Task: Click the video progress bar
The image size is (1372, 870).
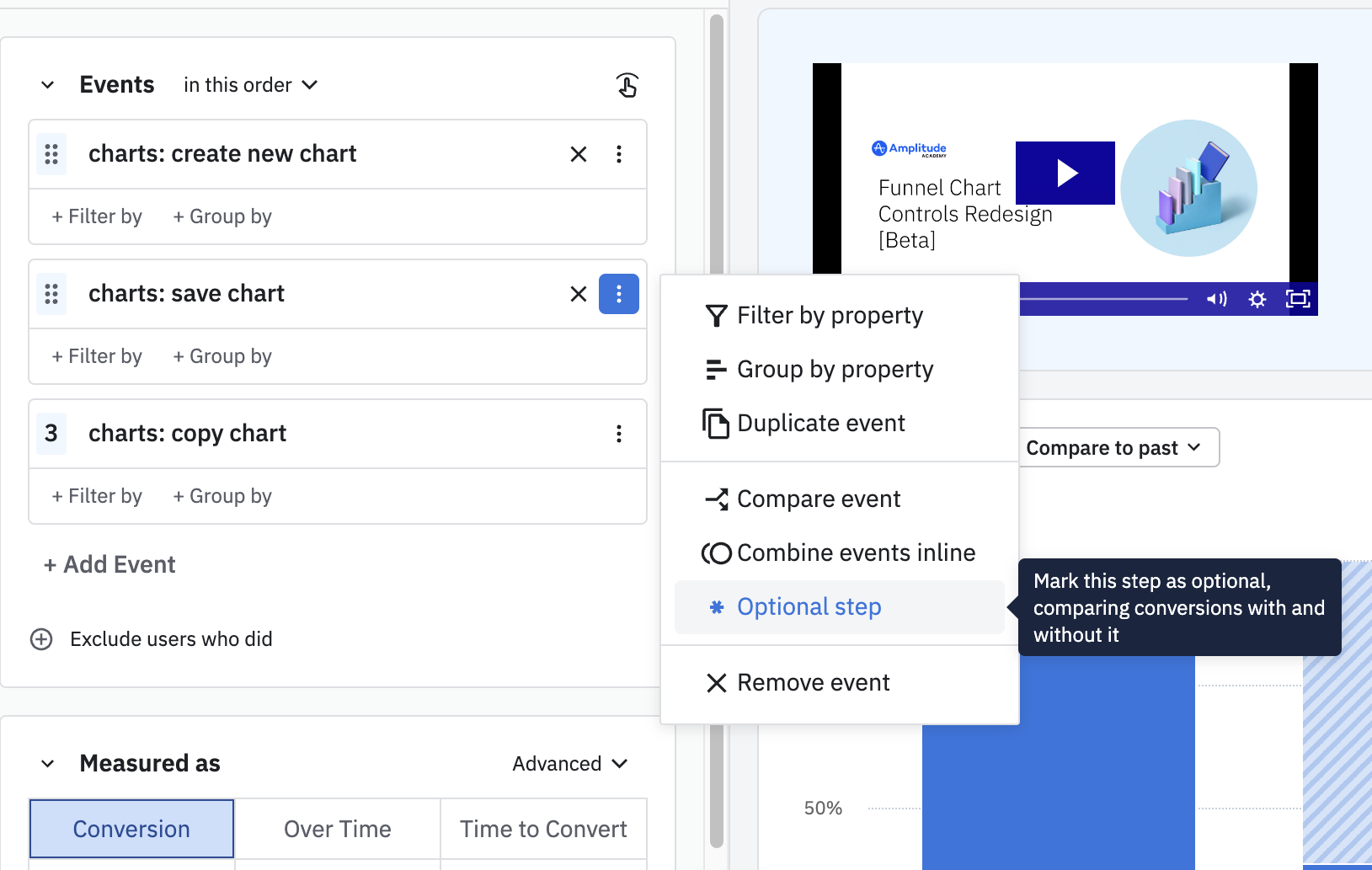Action: coord(1103,299)
